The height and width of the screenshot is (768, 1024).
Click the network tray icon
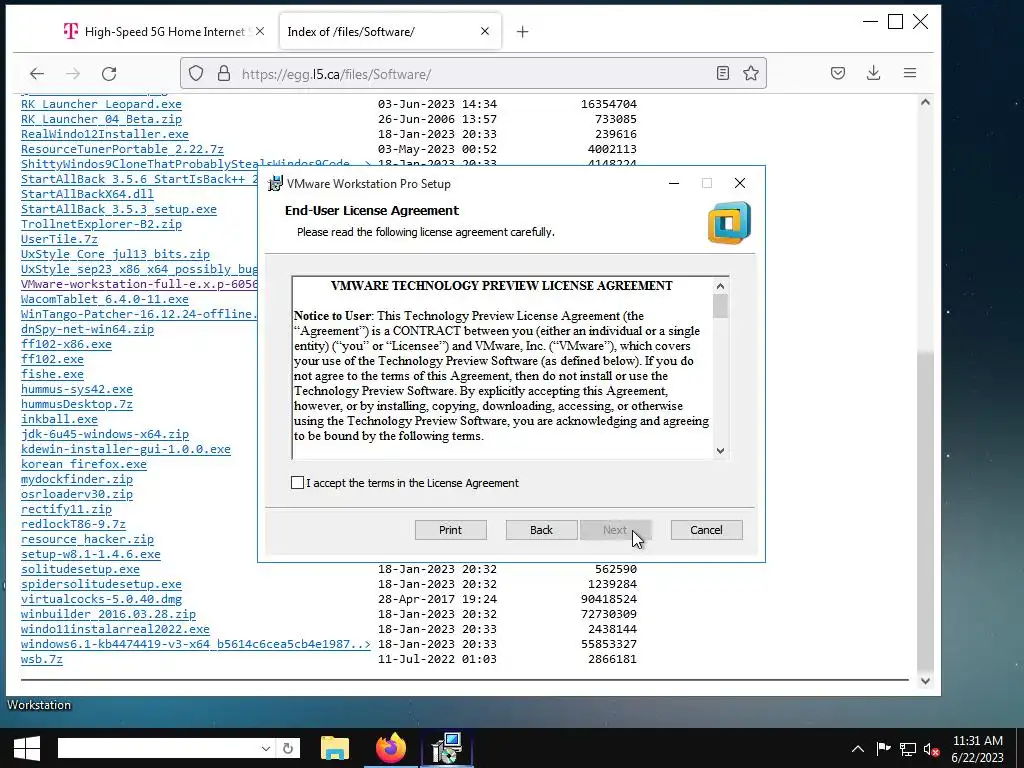[908, 749]
